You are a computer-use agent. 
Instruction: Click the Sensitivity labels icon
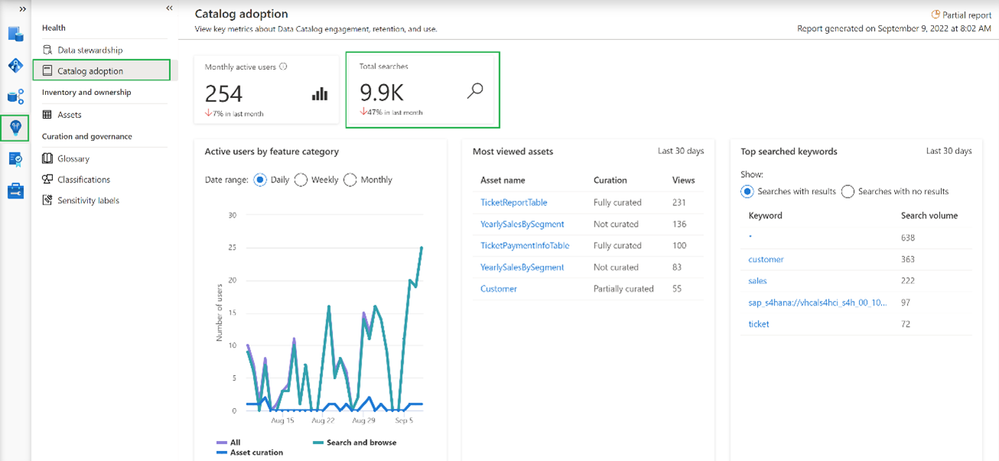(47, 200)
